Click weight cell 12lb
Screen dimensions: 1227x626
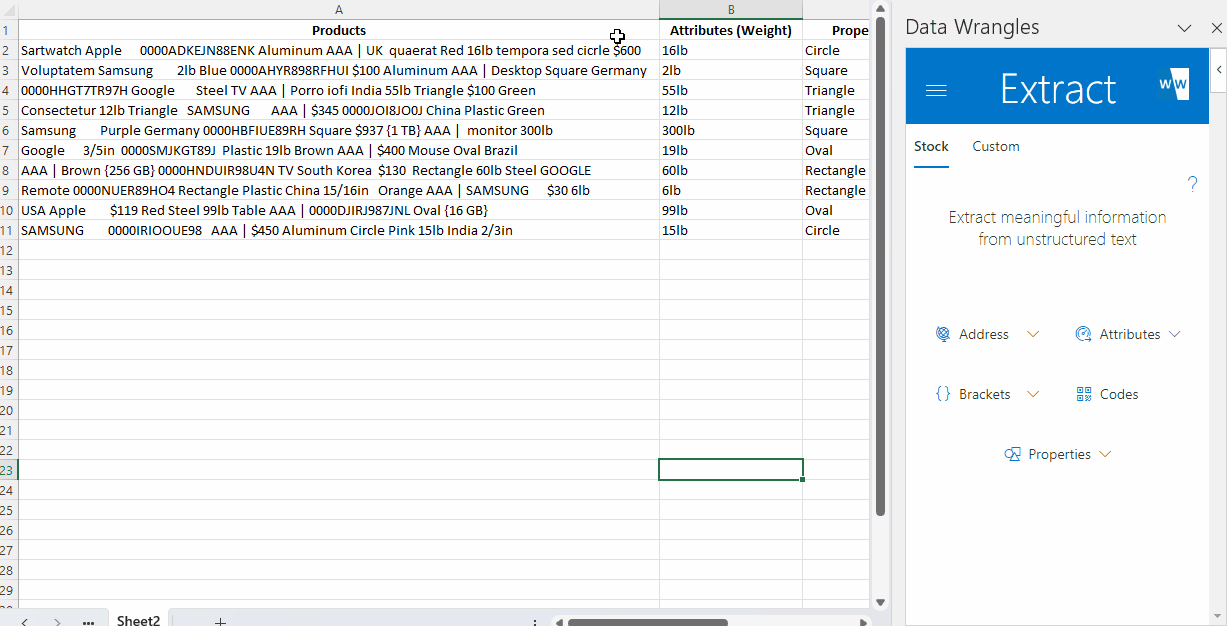[x=731, y=110]
